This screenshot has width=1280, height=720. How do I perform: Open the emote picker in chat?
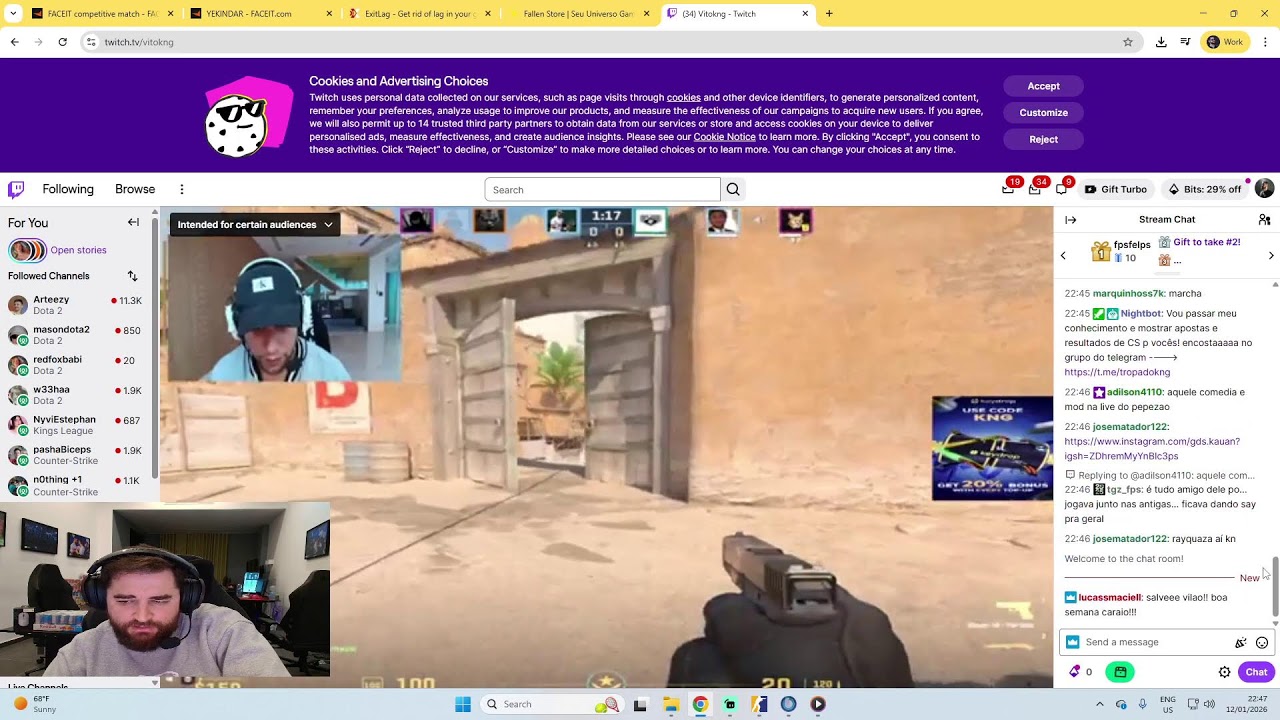pos(1262,643)
